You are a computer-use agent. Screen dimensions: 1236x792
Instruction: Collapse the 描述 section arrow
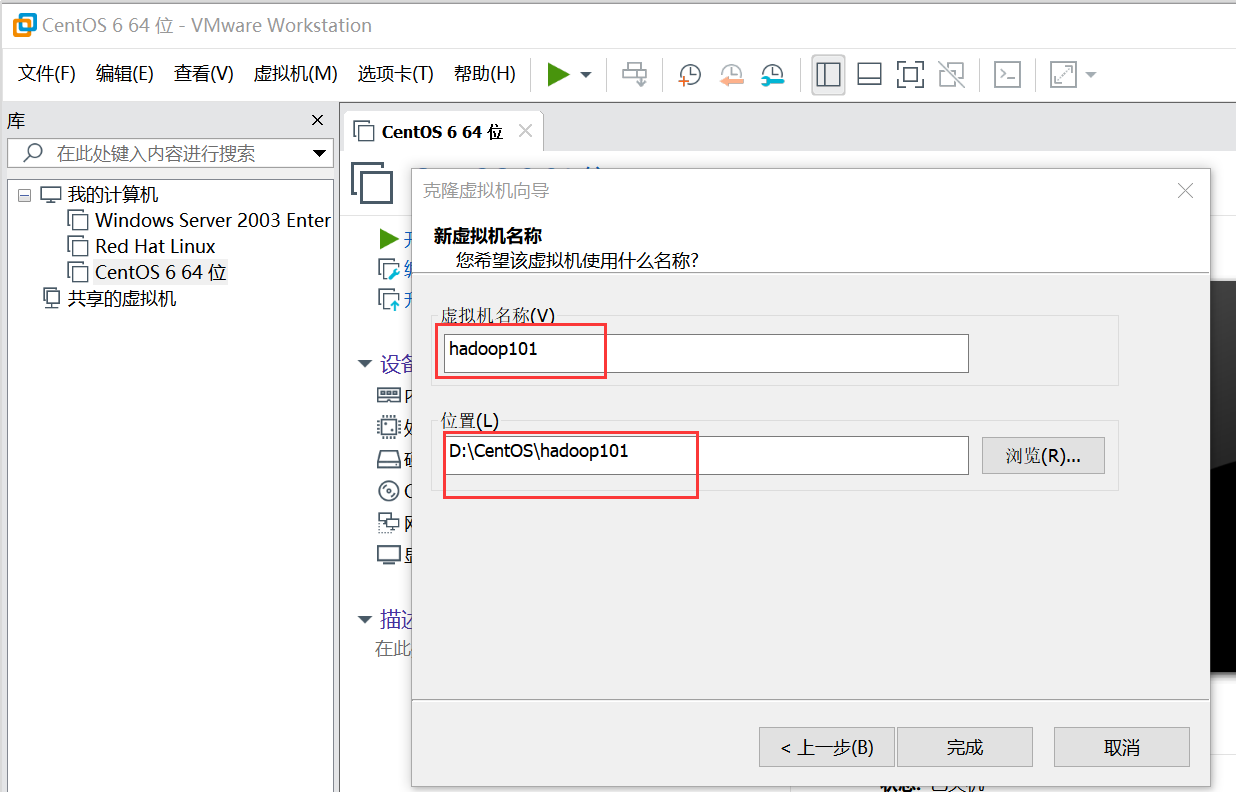[365, 620]
